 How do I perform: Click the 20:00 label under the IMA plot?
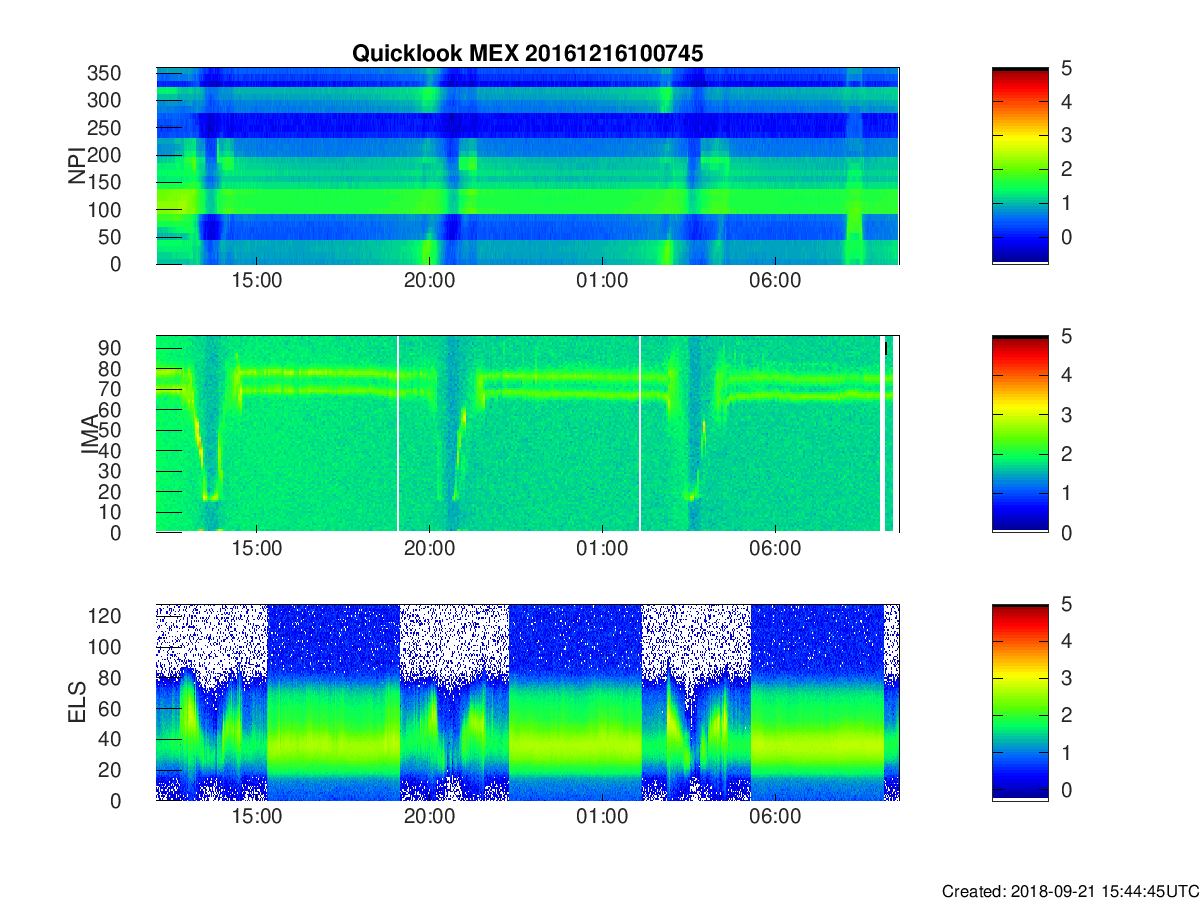[x=430, y=549]
